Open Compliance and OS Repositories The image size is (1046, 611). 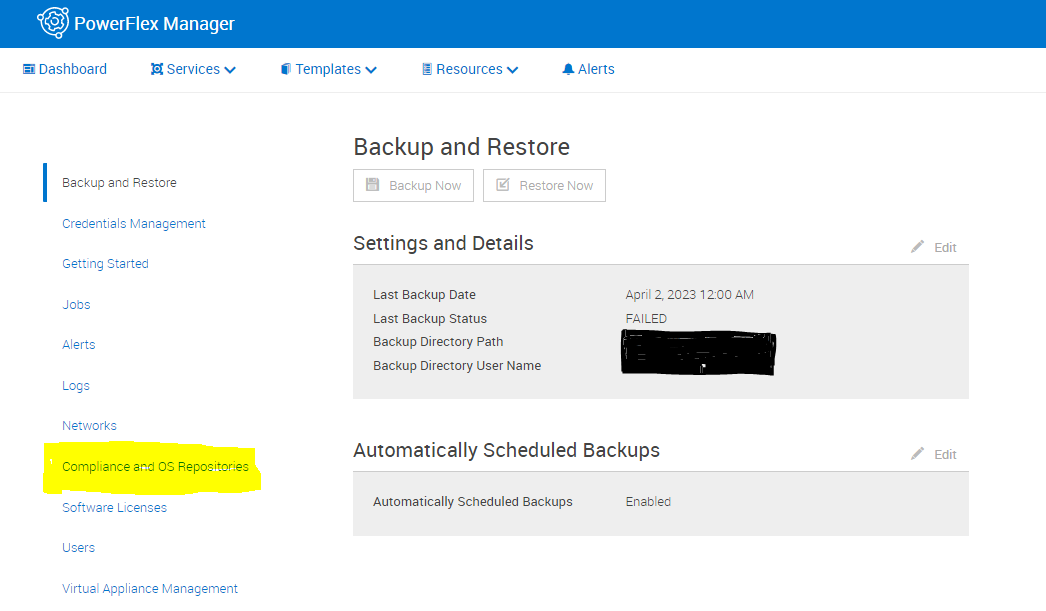point(155,466)
